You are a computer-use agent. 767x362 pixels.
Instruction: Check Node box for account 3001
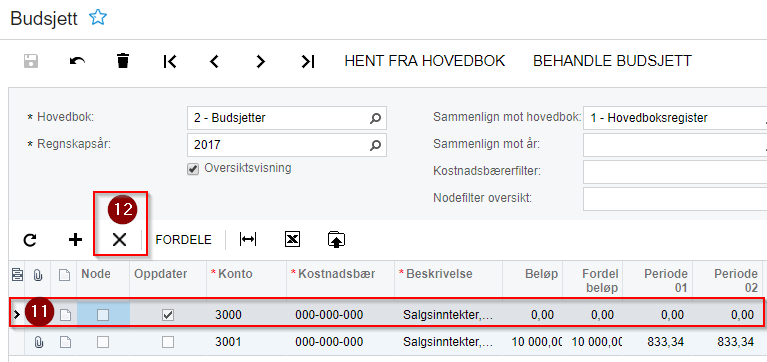(103, 342)
